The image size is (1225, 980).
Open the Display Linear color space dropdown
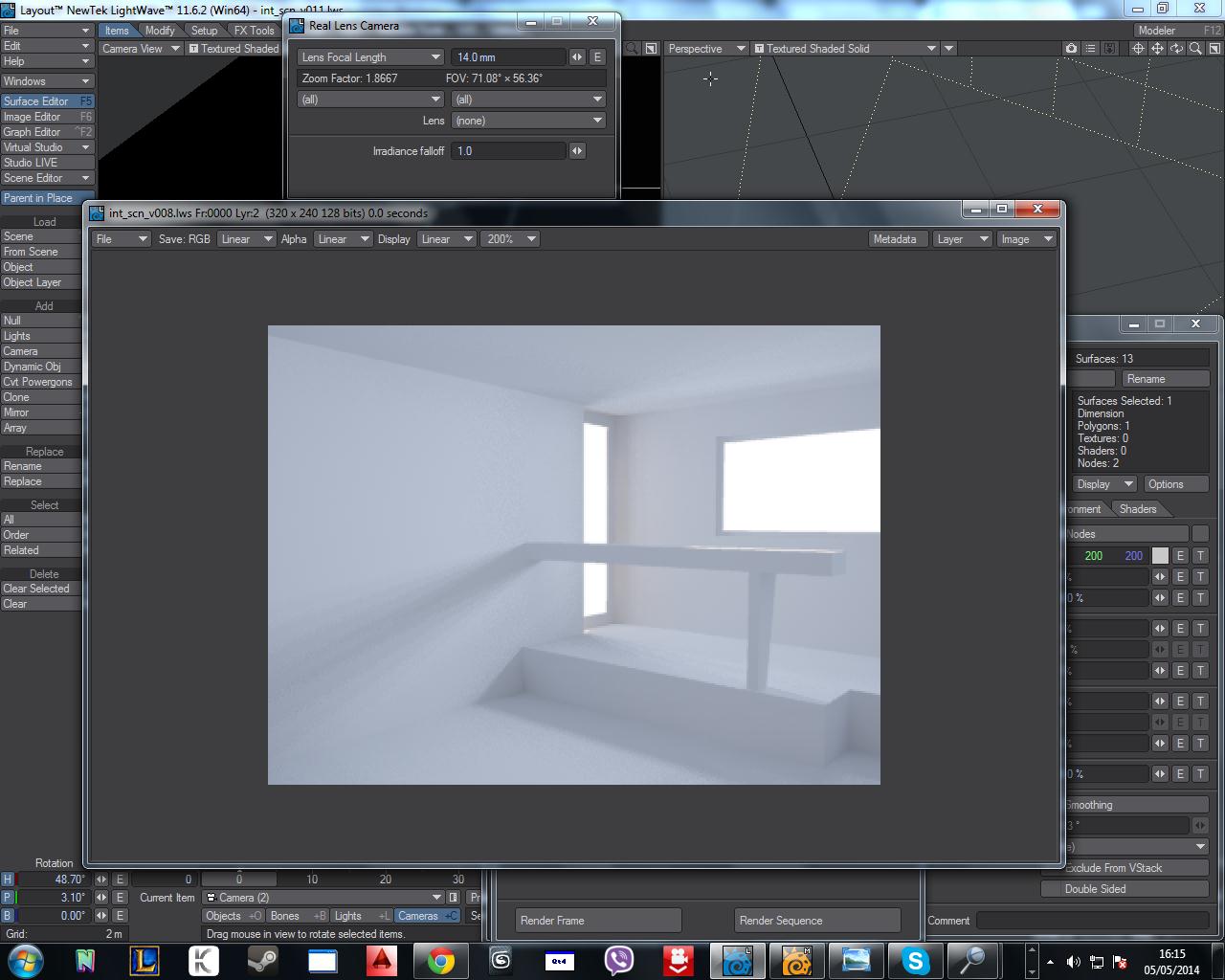pyautogui.click(x=446, y=239)
